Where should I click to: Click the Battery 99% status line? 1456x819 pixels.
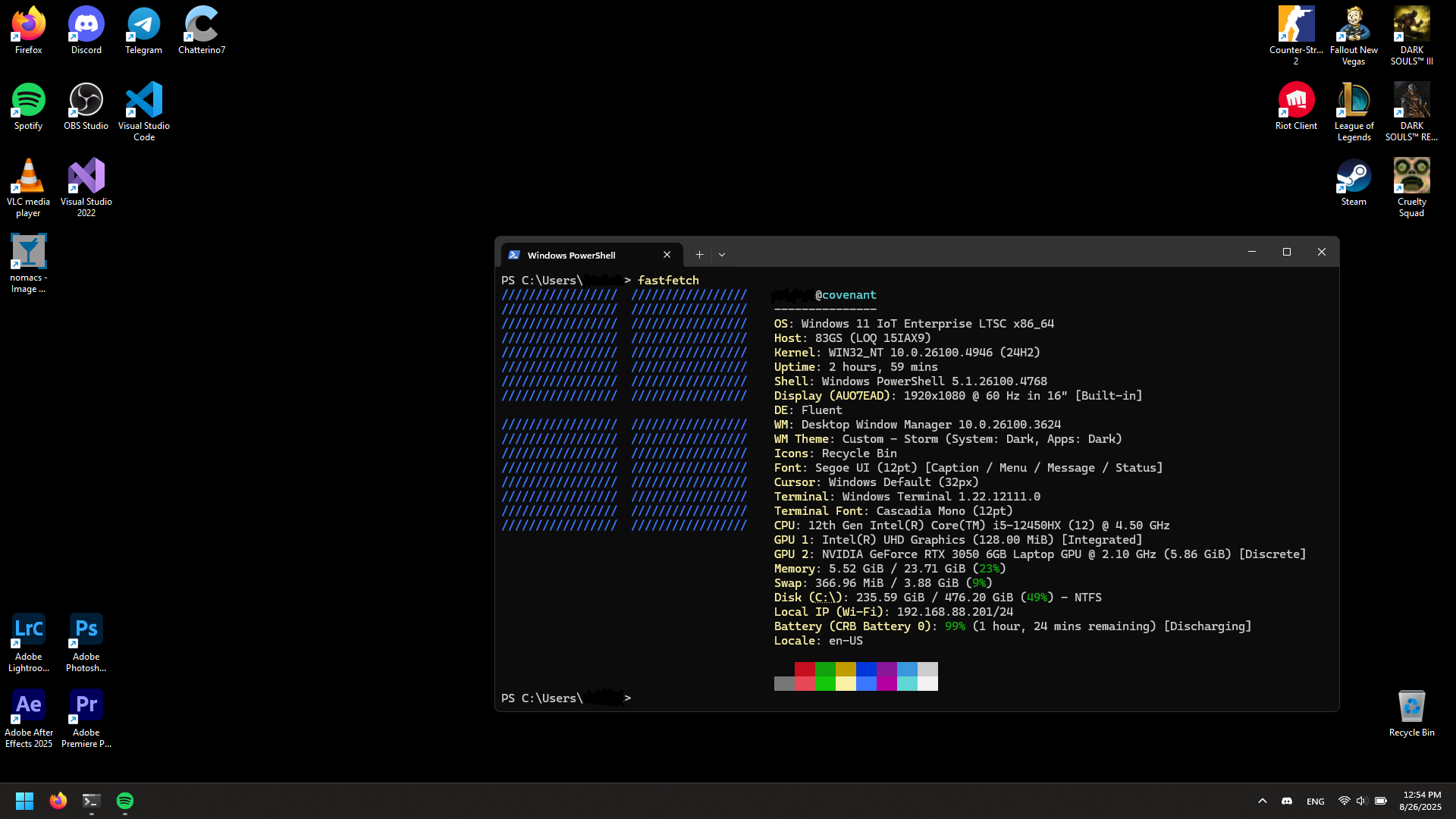1012,626
